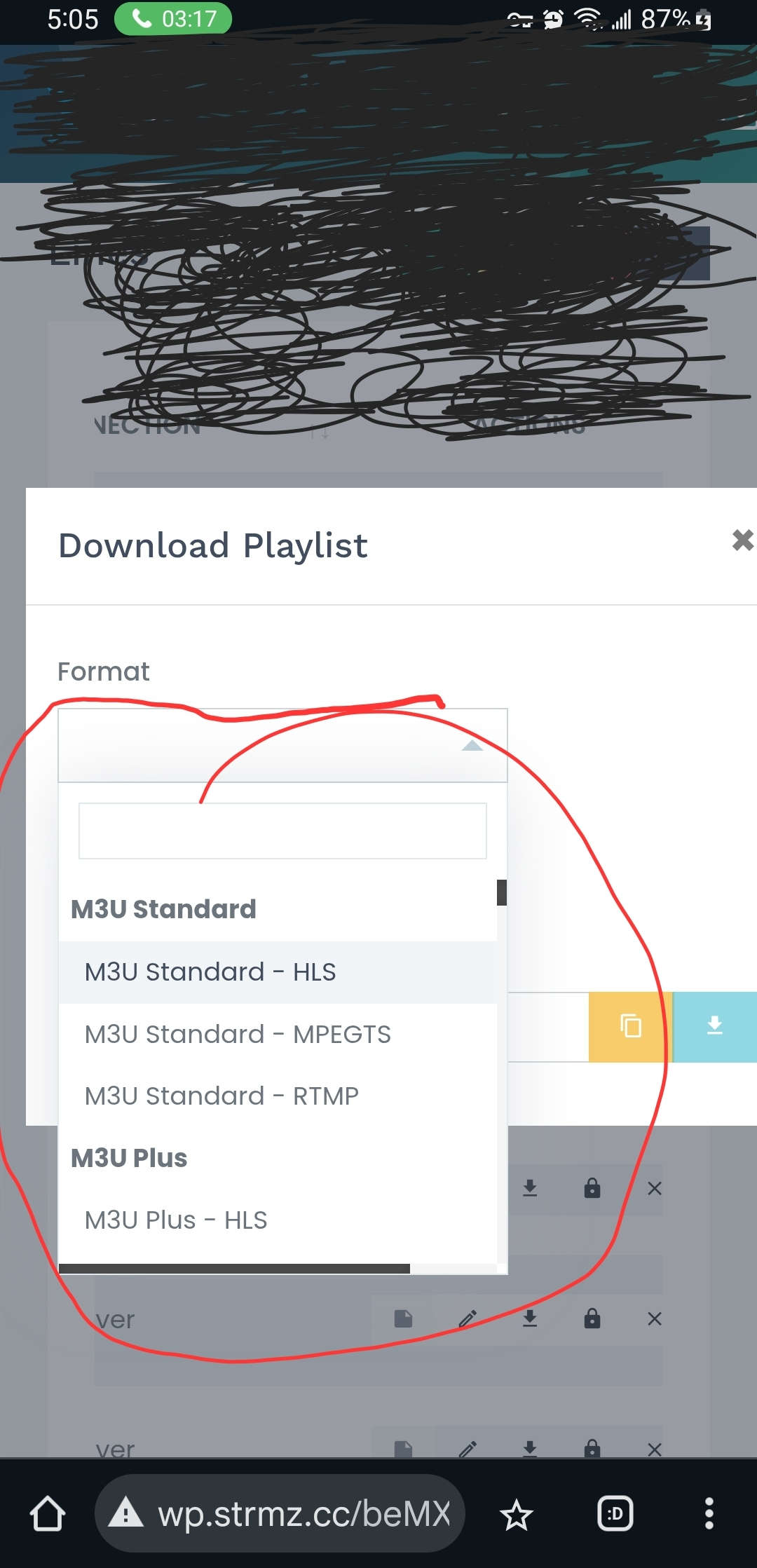757x1568 pixels.
Task: Close the Download Playlist dialog
Action: [742, 540]
